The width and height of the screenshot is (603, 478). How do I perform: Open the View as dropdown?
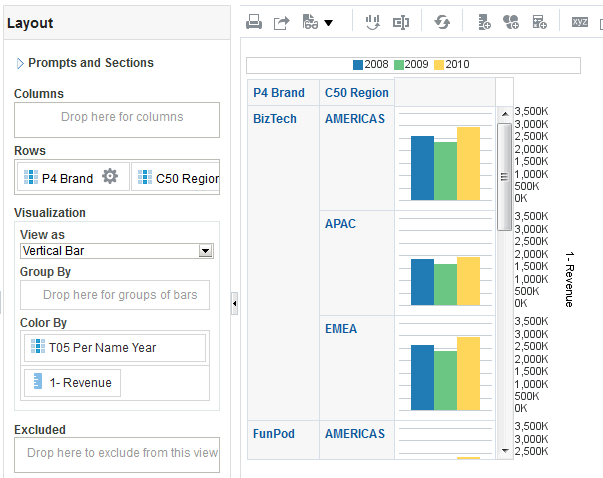206,251
